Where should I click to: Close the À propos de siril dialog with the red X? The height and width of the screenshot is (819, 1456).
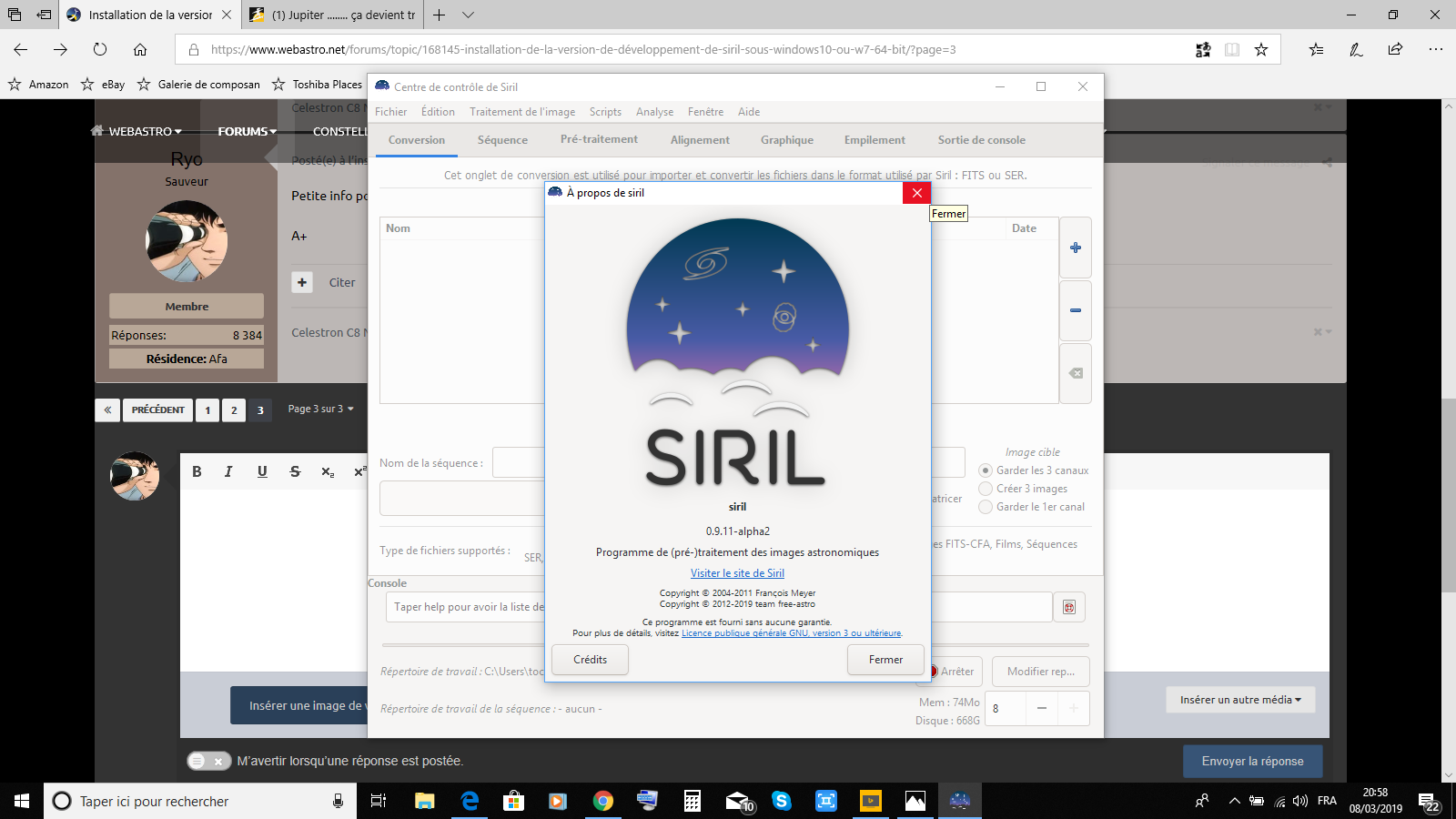tap(916, 193)
